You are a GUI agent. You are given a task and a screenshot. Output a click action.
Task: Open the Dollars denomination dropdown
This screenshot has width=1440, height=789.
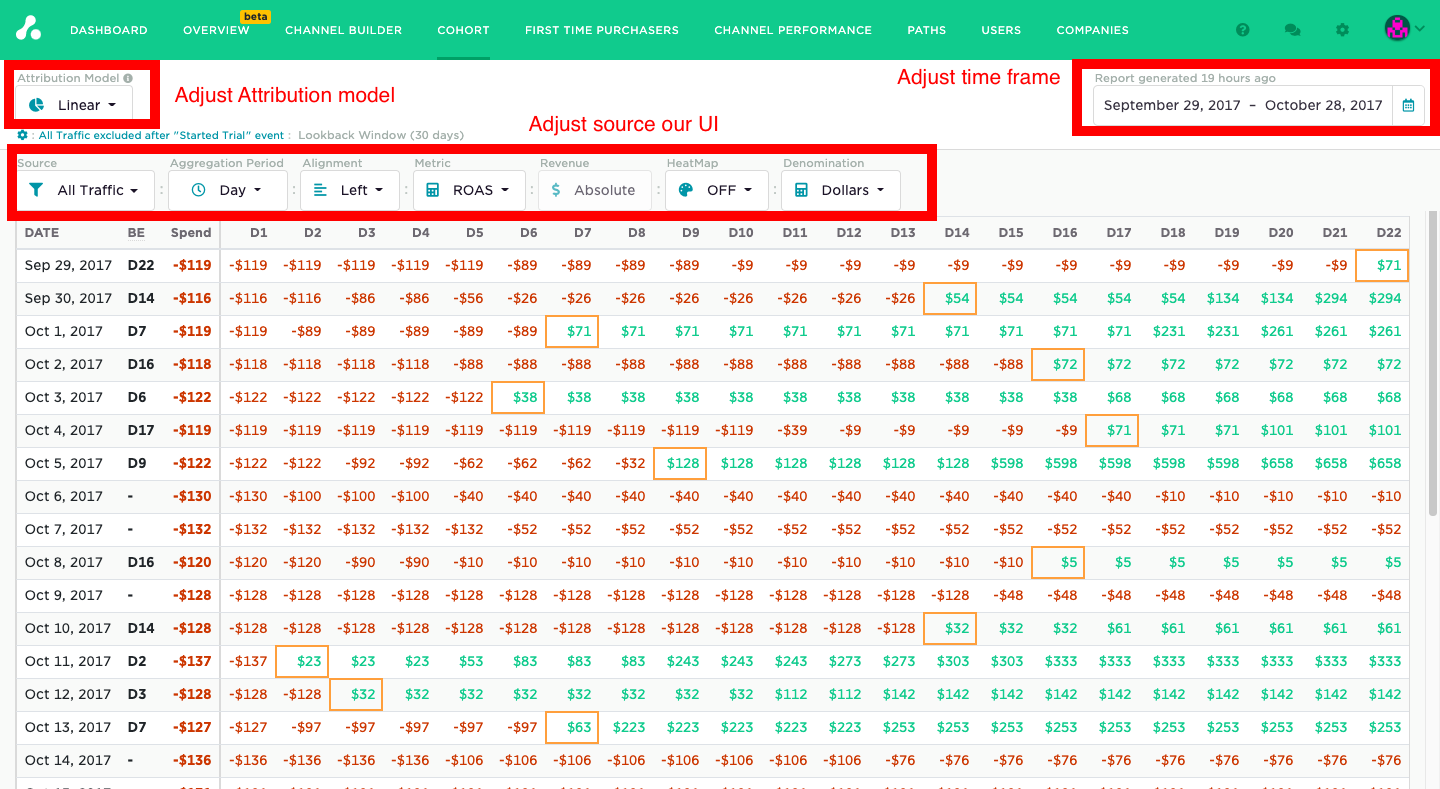[840, 190]
